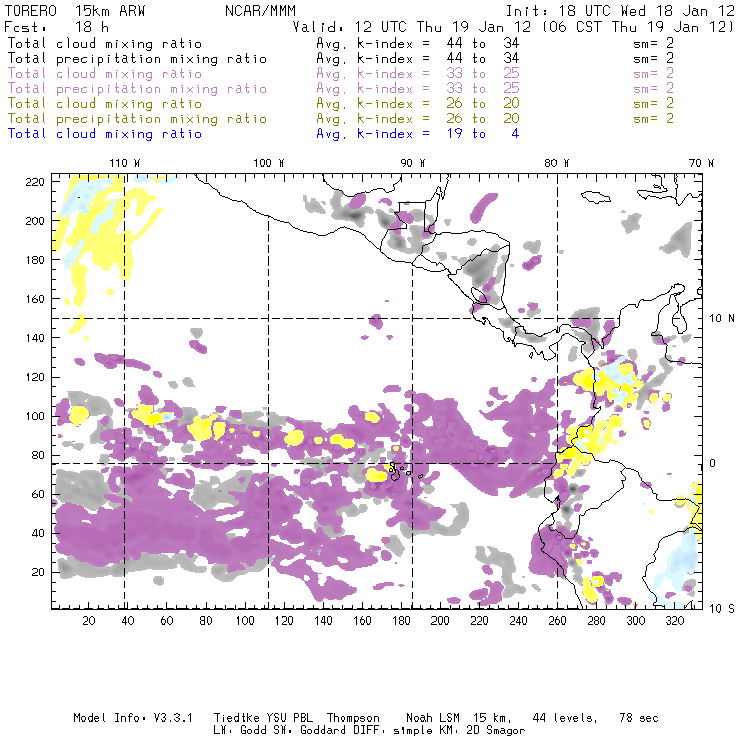Click the "320" tick on the horizontal axis
The width and height of the screenshot is (740, 740).
tap(674, 621)
